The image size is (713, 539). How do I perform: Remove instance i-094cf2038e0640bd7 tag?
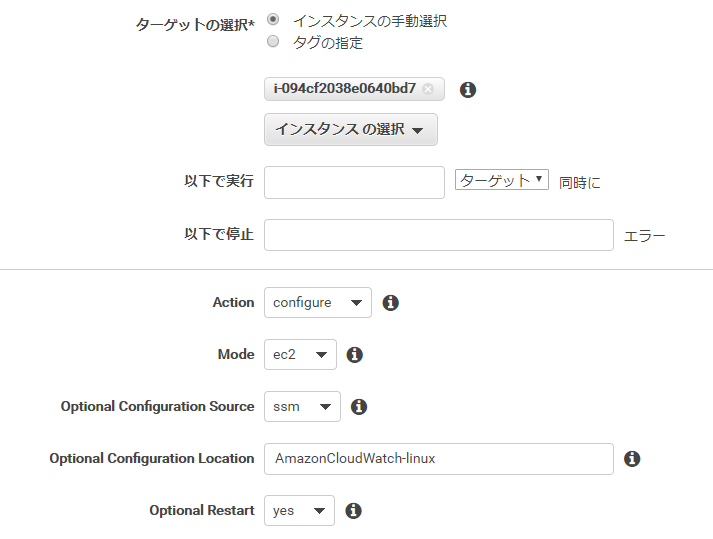[x=427, y=89]
